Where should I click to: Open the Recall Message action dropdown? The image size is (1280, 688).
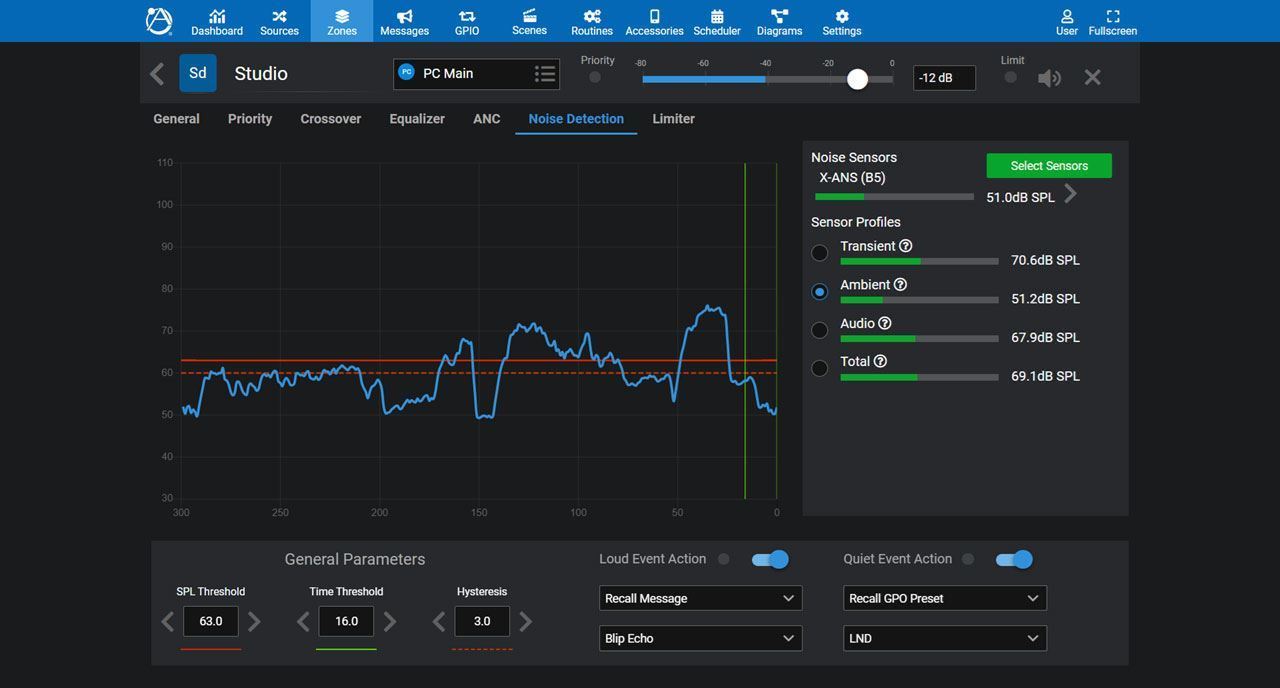point(700,598)
